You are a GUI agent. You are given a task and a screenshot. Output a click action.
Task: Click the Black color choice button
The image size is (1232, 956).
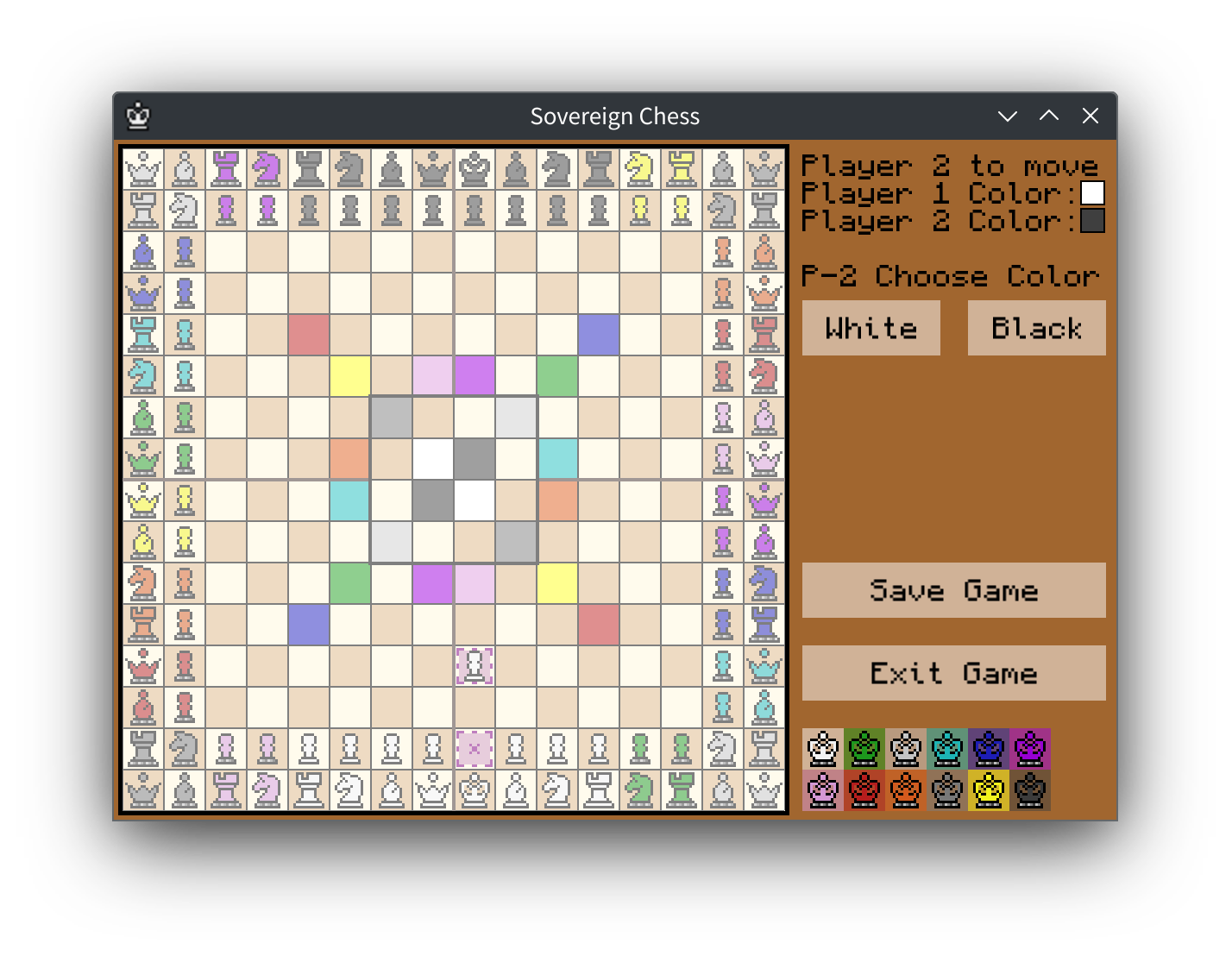click(x=1036, y=328)
